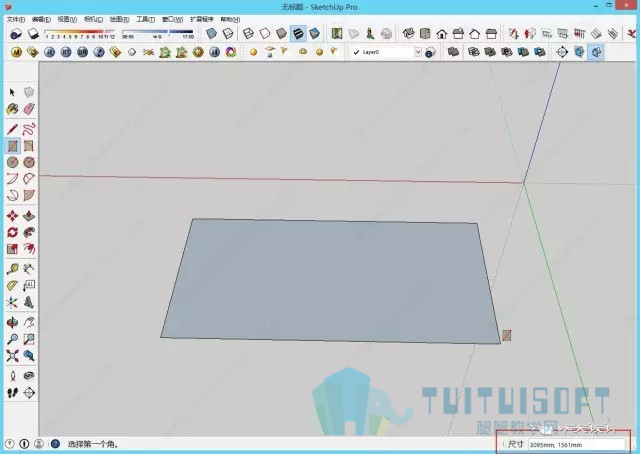Viewport: 640px width, 454px height.
Task: Toggle X-ray face style
Action: [x=211, y=33]
